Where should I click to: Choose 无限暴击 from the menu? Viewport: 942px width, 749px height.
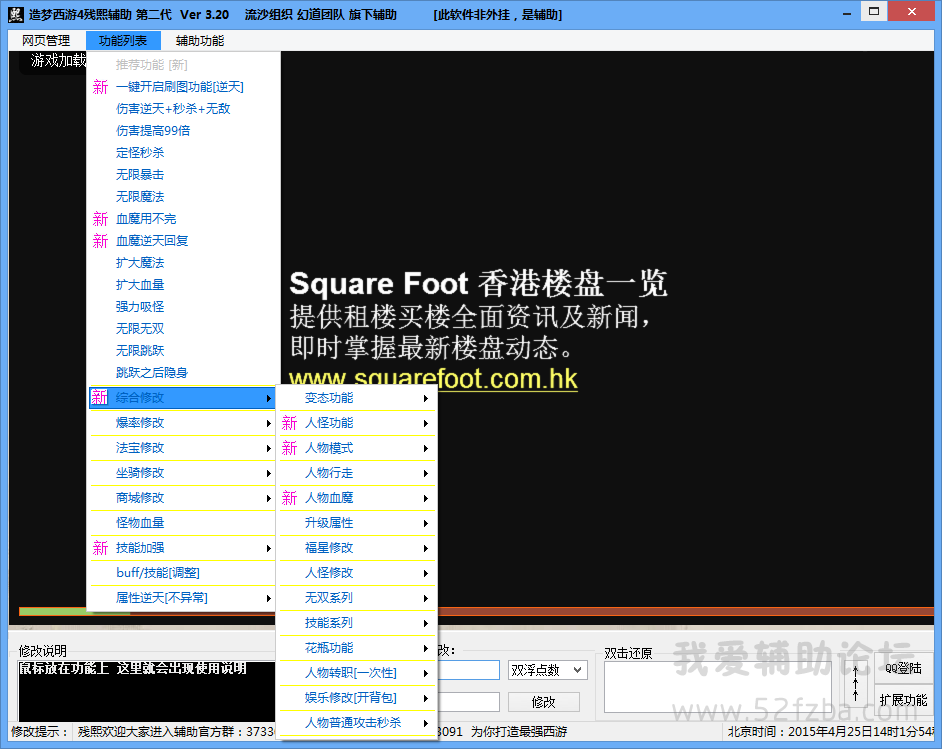click(181, 175)
